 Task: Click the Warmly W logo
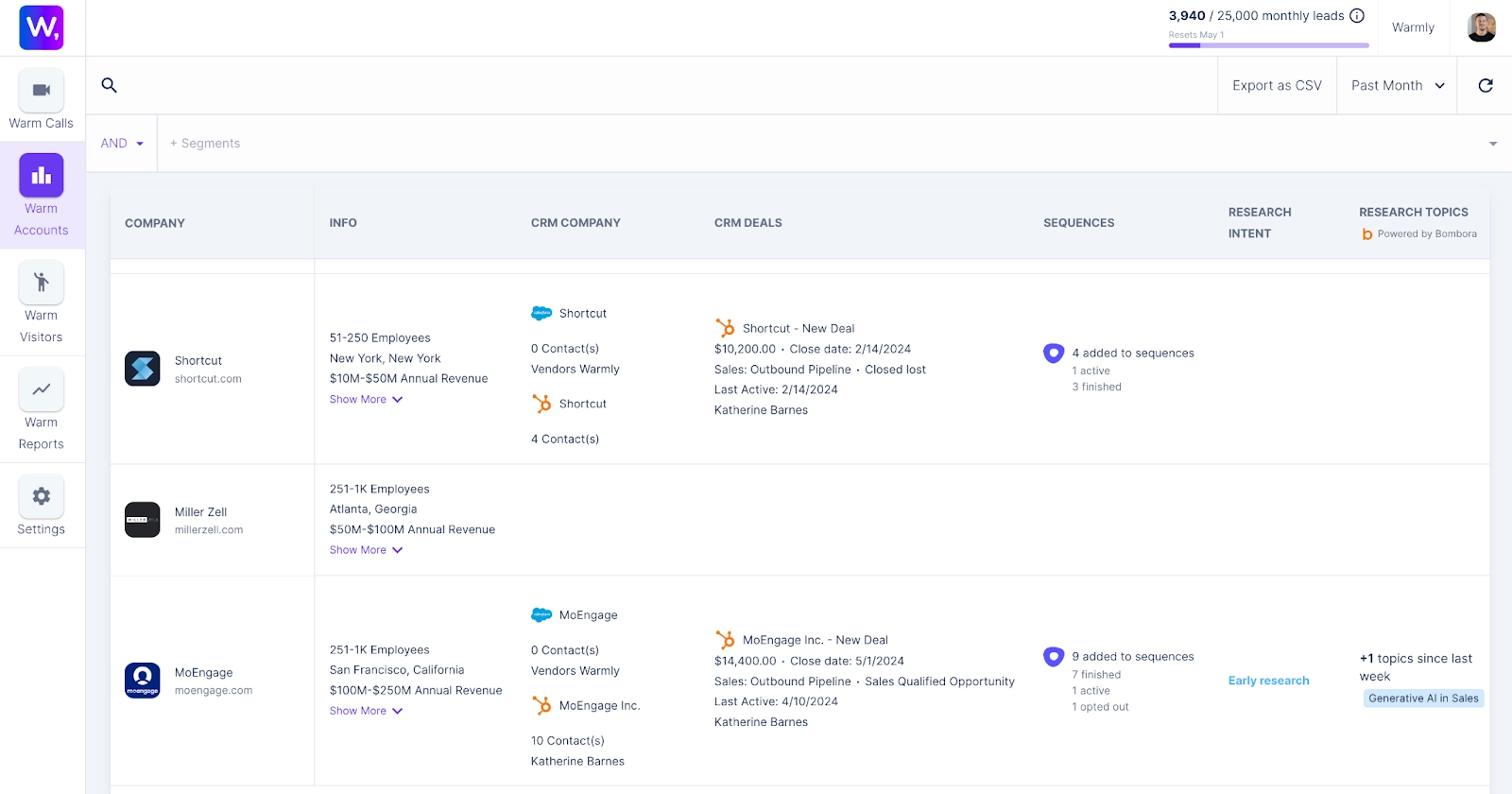[x=42, y=27]
